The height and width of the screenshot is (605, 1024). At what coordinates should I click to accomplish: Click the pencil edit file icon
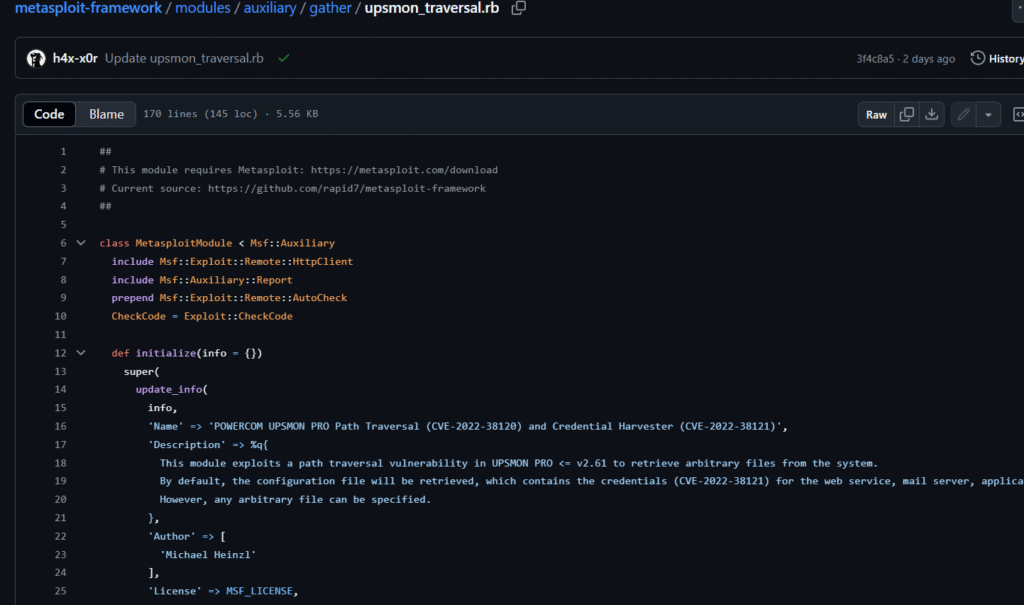pyautogui.click(x=963, y=114)
